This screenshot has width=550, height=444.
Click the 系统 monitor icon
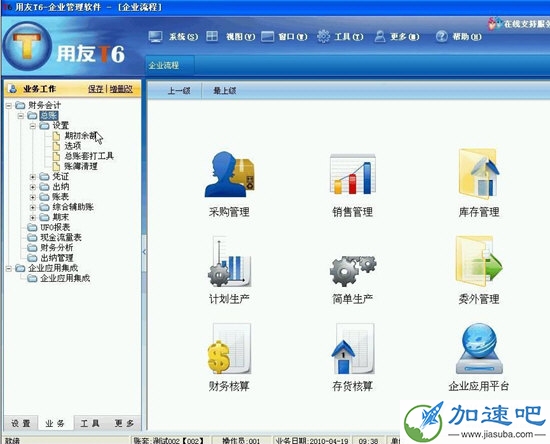(x=155, y=36)
